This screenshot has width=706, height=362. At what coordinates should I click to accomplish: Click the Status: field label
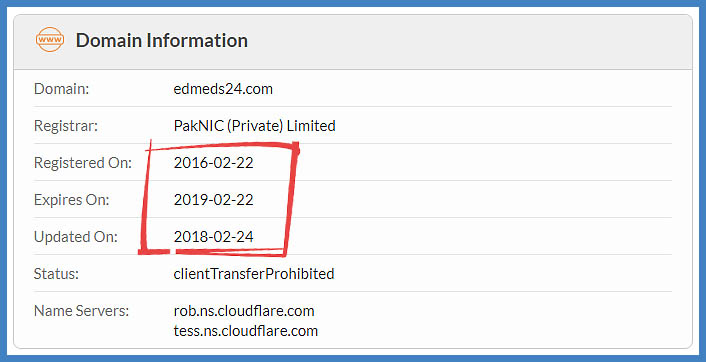[x=56, y=274]
